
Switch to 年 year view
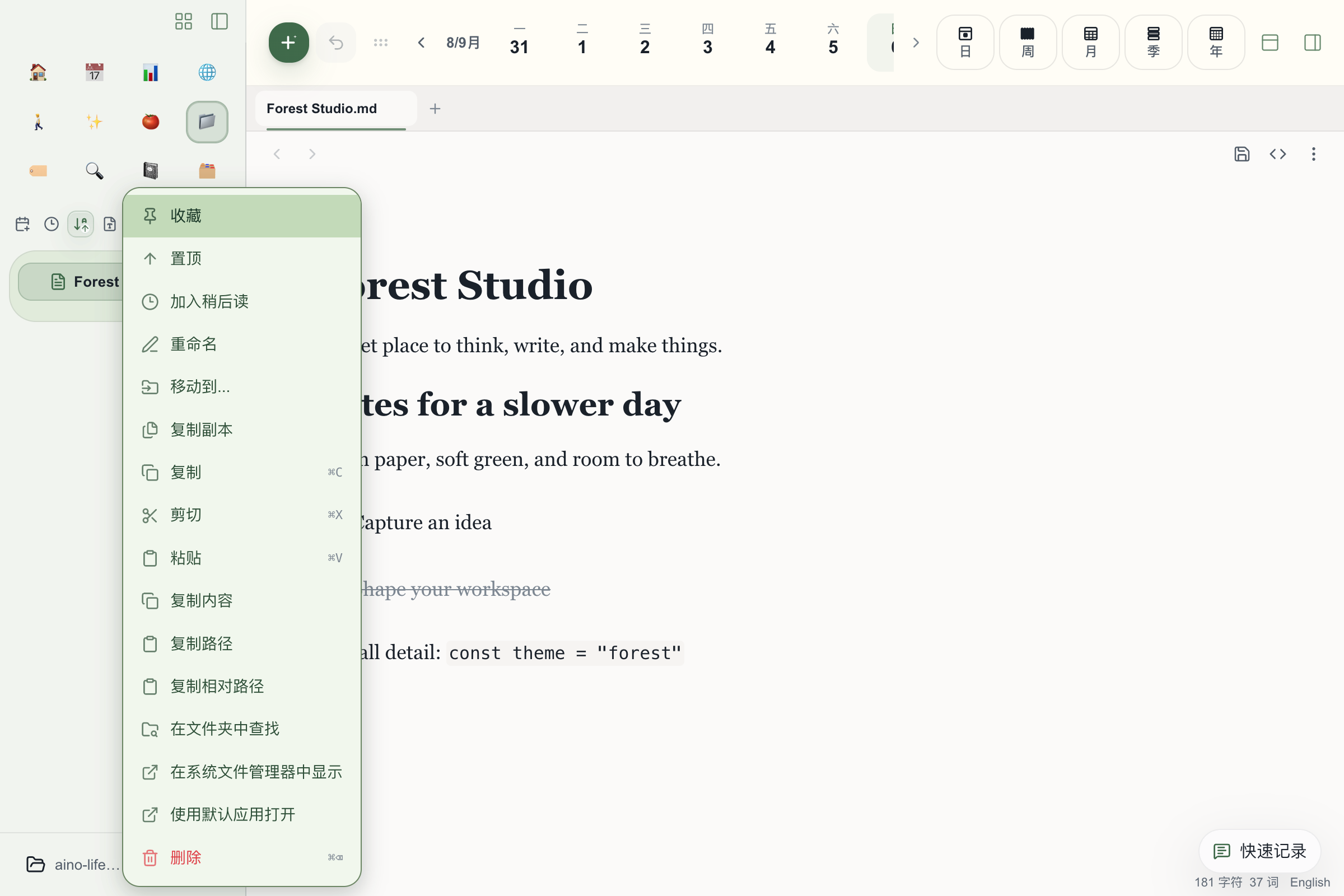pos(1216,43)
